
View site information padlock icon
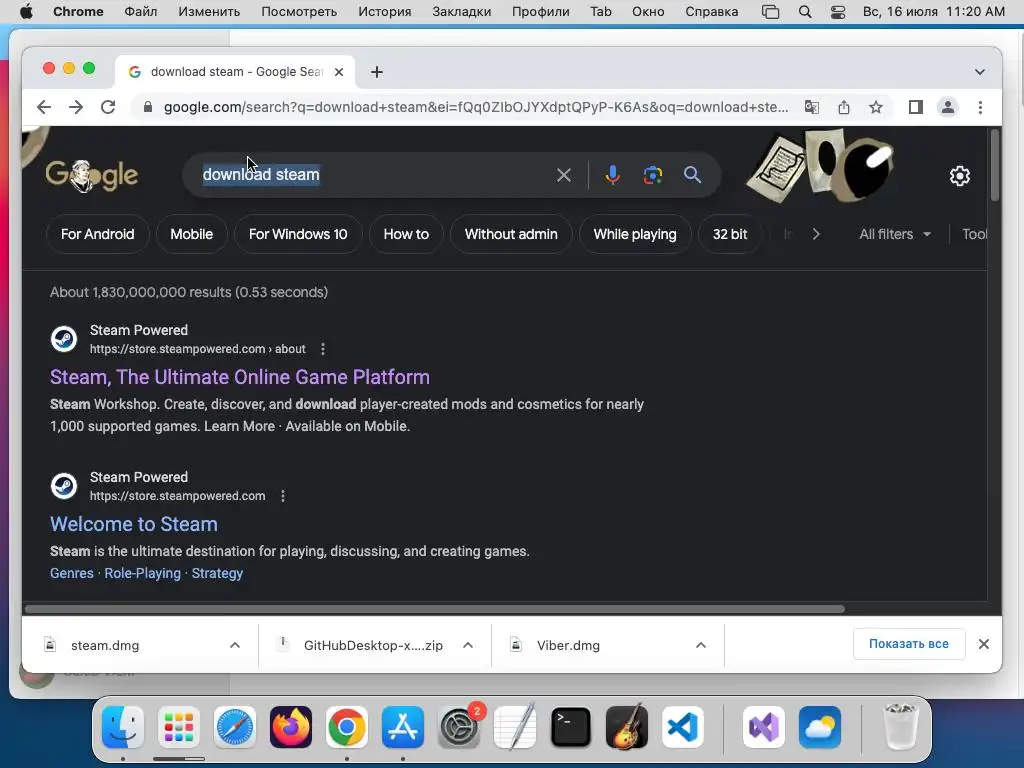(148, 107)
